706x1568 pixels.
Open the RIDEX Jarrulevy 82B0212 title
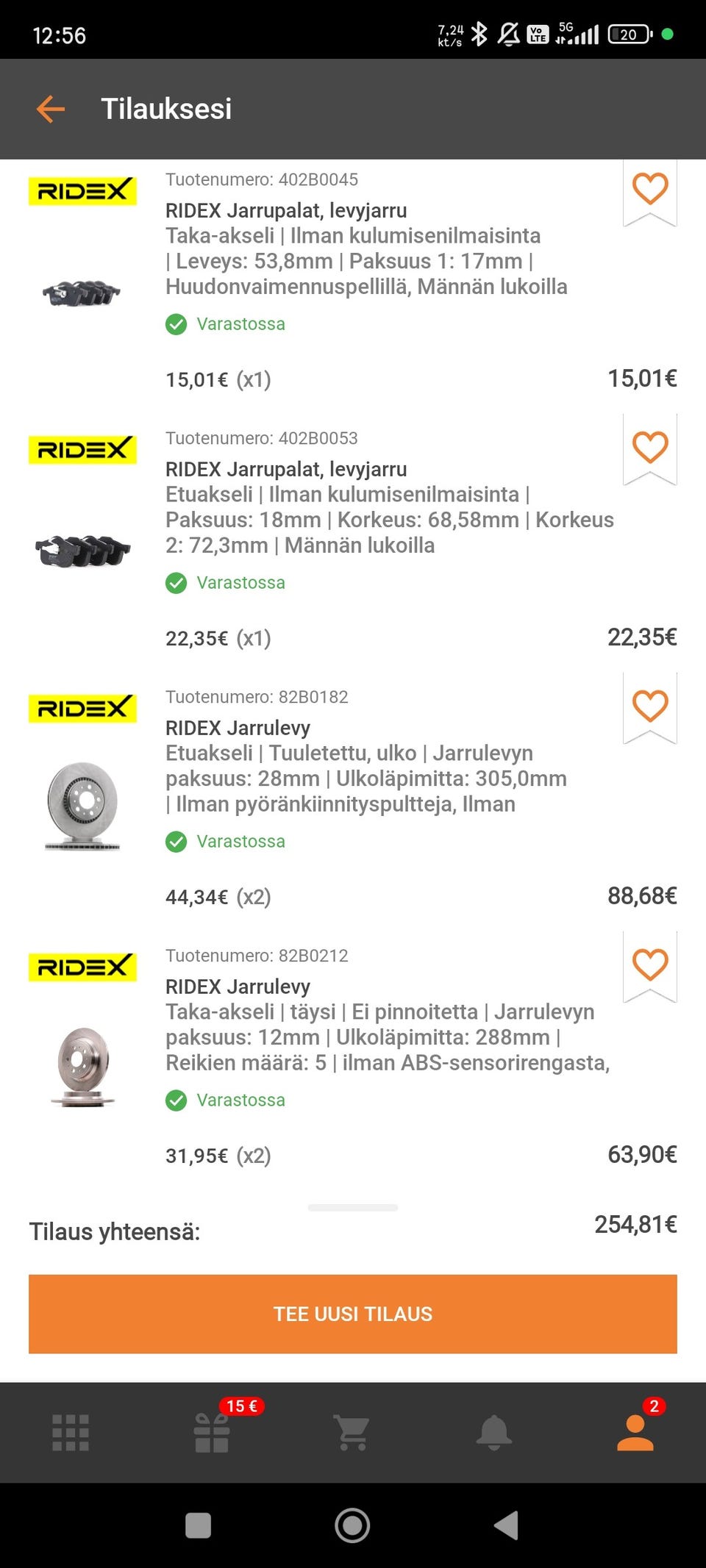click(x=238, y=987)
